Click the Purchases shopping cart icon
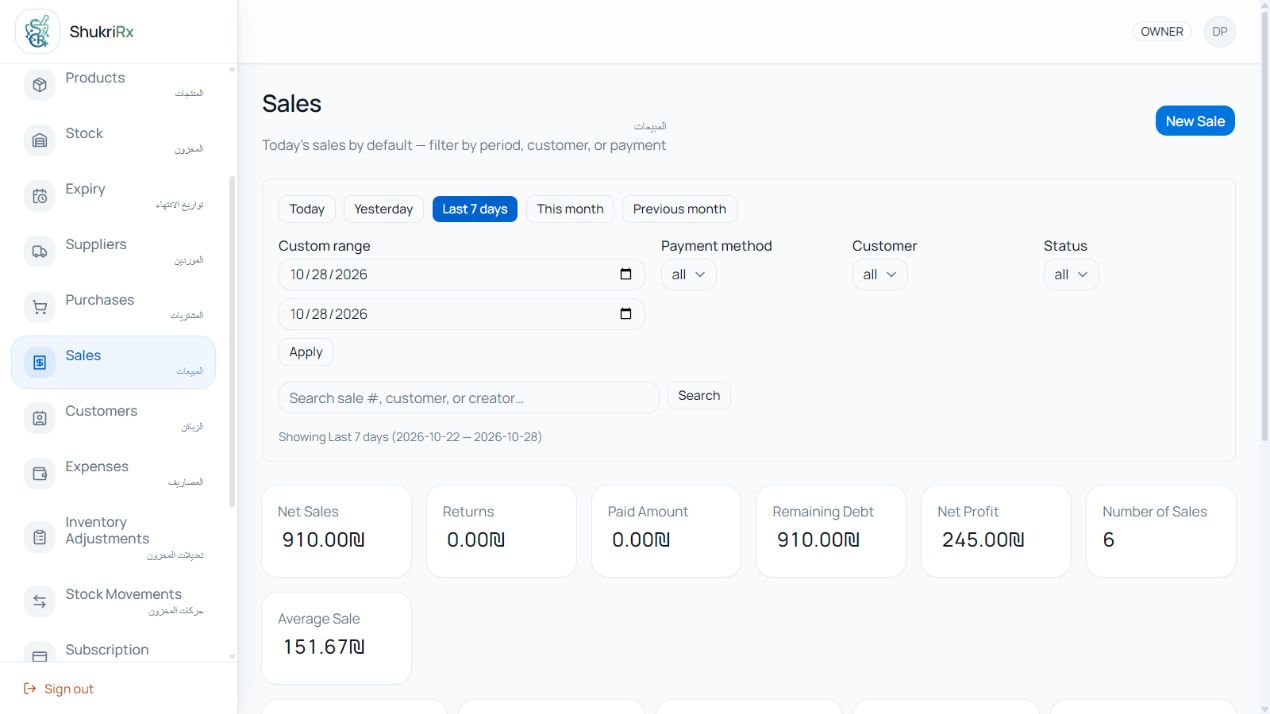Viewport: 1270px width, 714px height. 40,307
